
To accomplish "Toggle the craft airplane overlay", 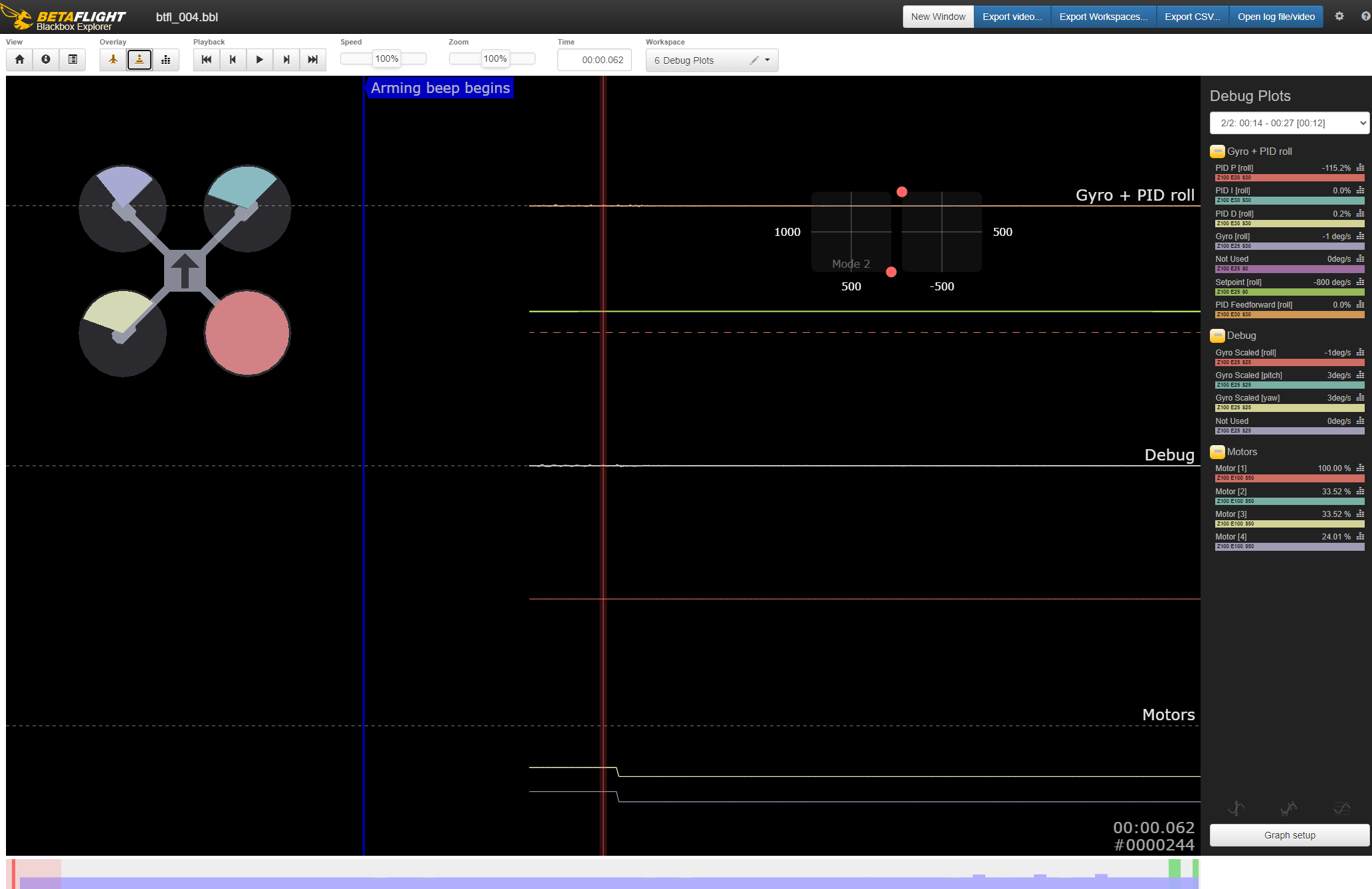I will (113, 60).
